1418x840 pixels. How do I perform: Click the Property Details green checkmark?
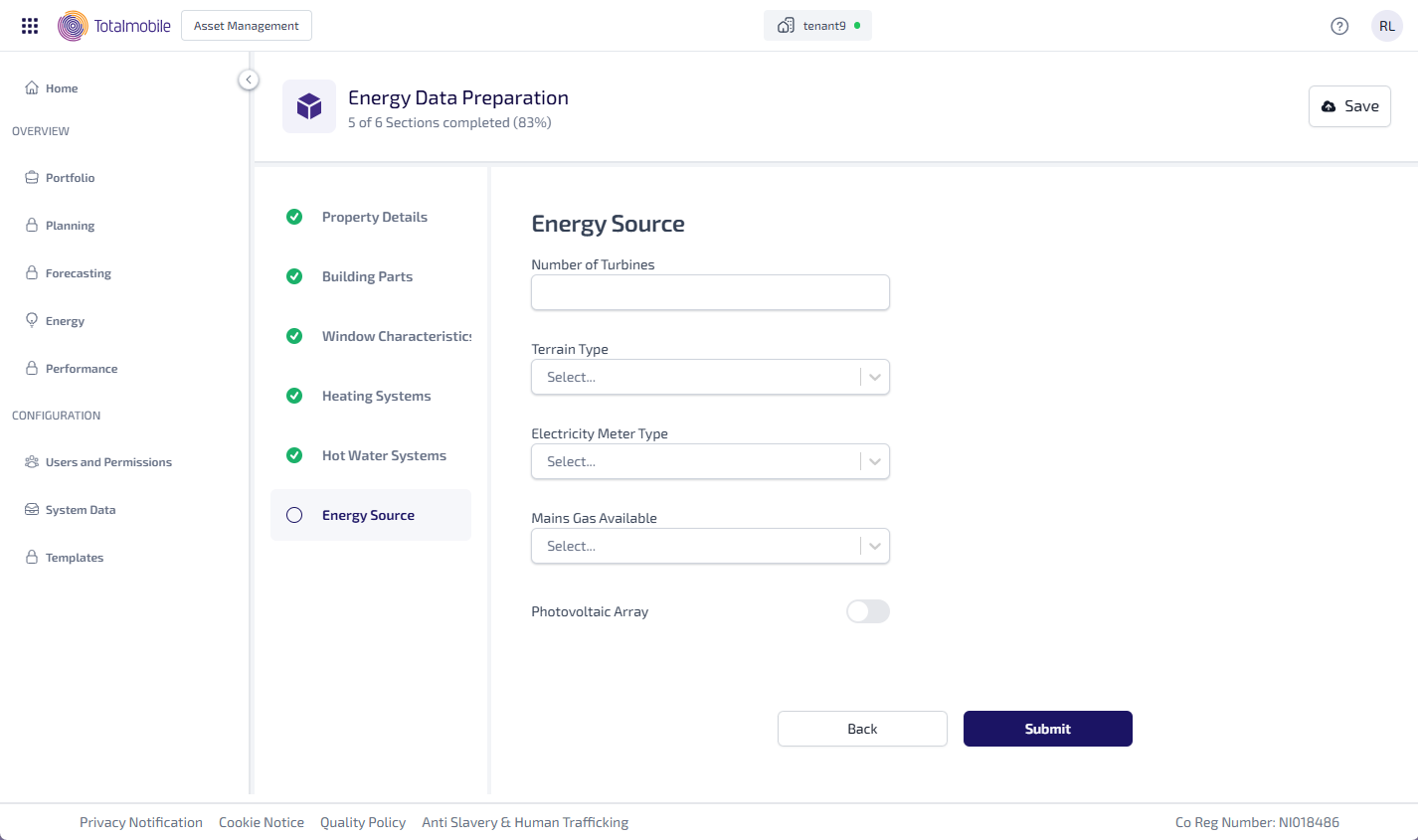click(x=294, y=217)
